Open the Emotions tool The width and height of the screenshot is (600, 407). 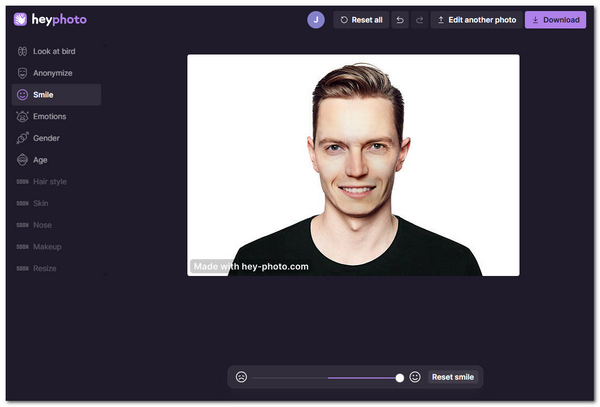[49, 116]
